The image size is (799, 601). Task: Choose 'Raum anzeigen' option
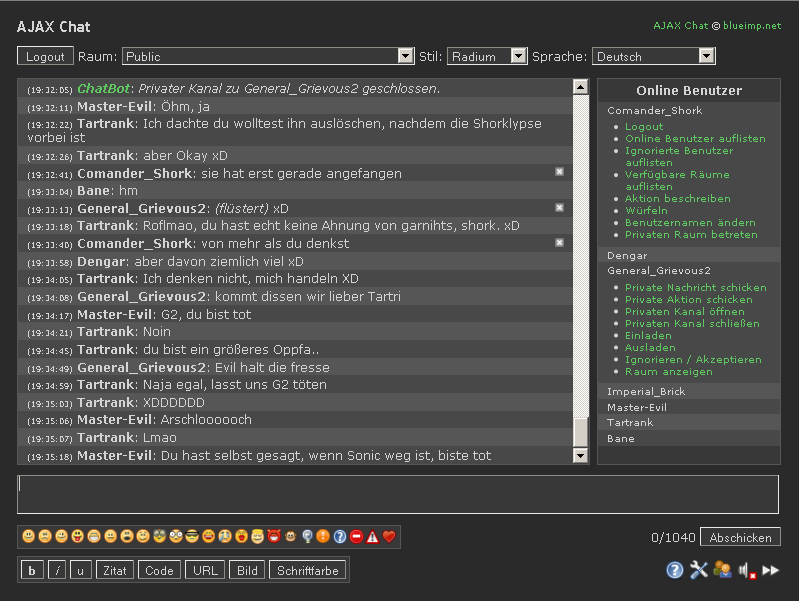coord(669,372)
